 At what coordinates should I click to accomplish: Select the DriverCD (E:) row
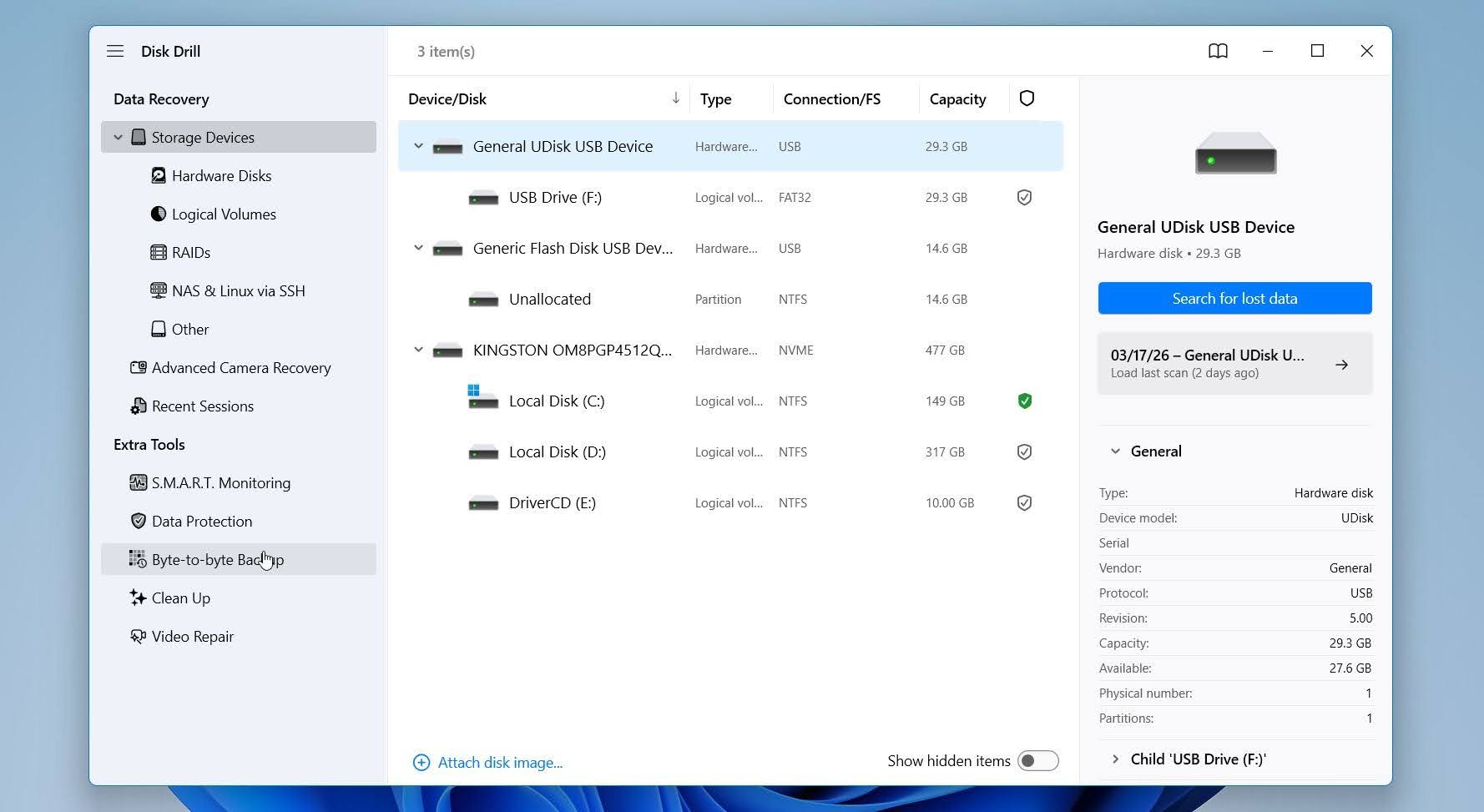[730, 503]
